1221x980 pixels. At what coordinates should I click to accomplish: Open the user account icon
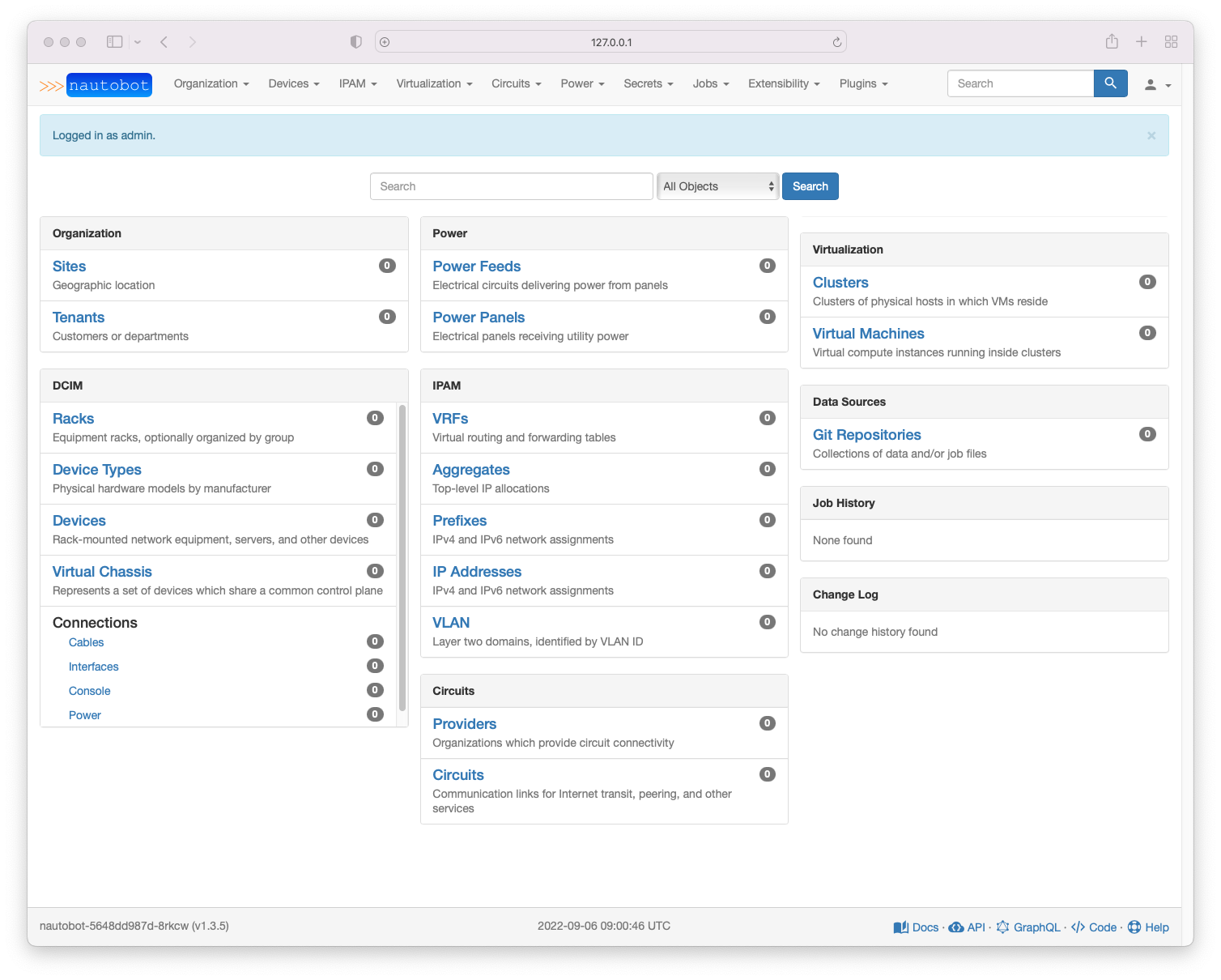pyautogui.click(x=1151, y=84)
